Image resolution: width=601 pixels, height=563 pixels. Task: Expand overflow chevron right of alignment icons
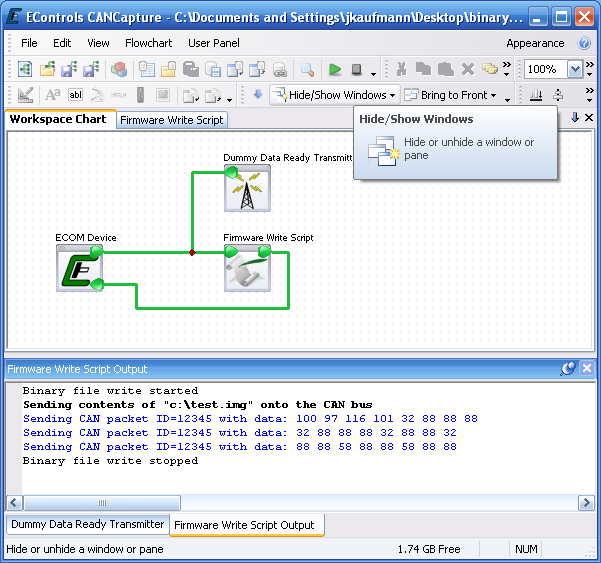[590, 94]
